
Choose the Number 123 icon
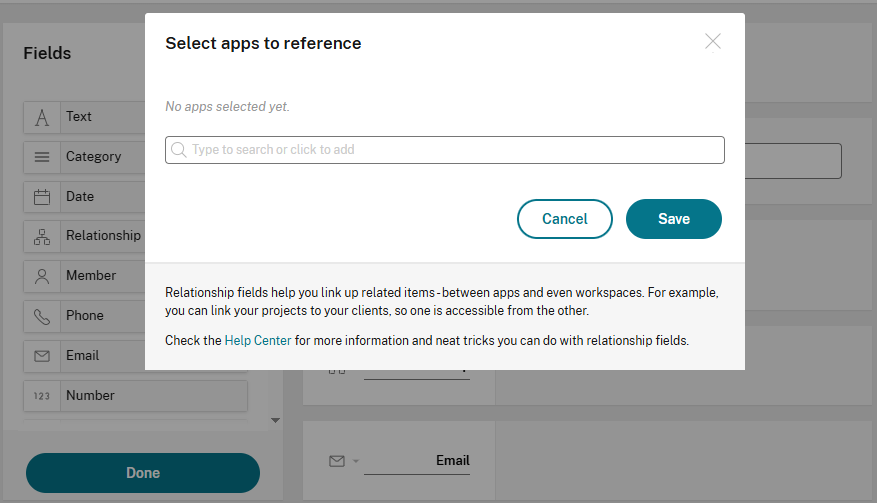[42, 396]
